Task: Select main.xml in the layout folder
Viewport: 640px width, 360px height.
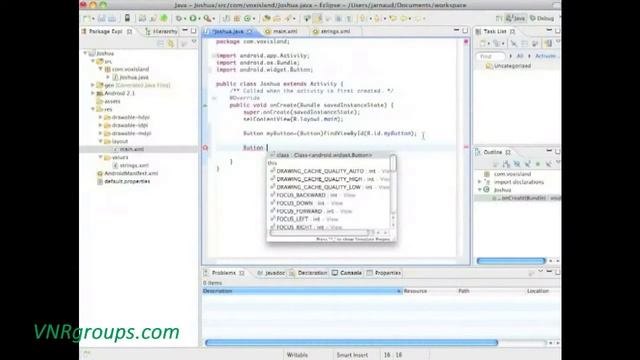Action: (x=128, y=149)
